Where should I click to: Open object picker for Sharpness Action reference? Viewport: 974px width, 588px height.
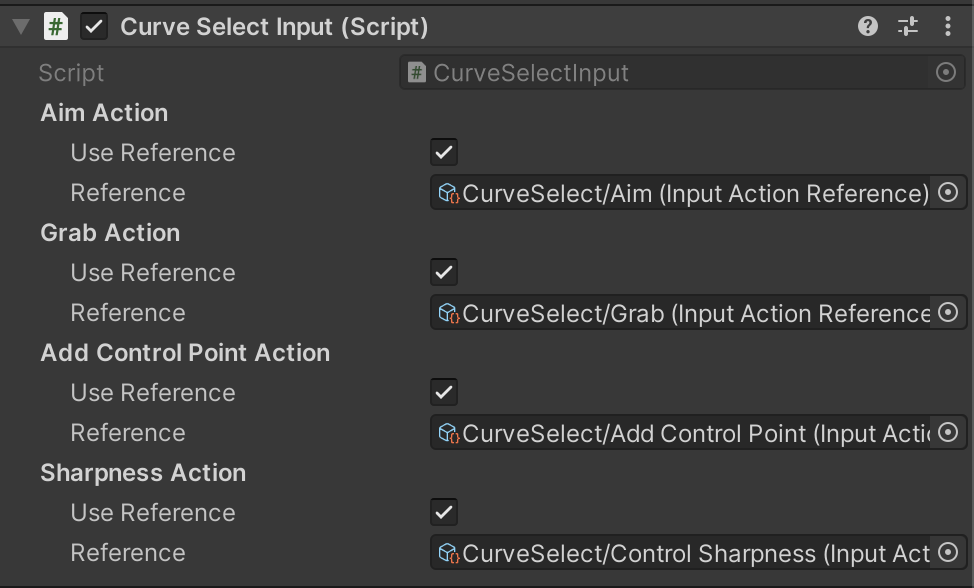coord(949,553)
